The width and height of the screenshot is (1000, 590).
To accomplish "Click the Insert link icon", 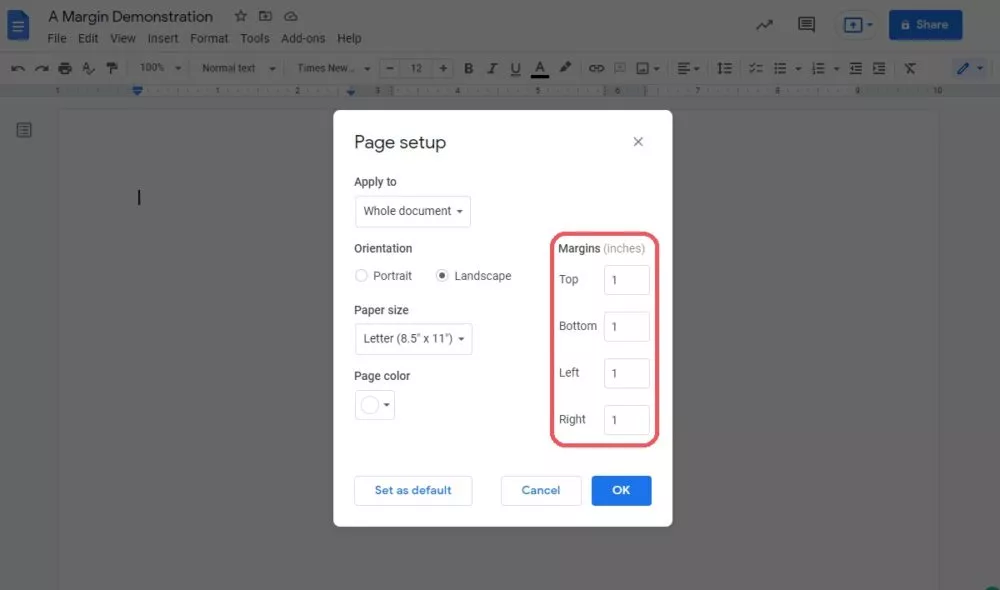I will click(596, 68).
